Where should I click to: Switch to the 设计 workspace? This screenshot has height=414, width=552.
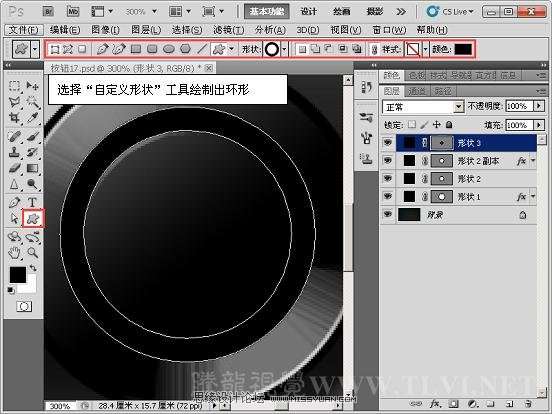click(309, 12)
